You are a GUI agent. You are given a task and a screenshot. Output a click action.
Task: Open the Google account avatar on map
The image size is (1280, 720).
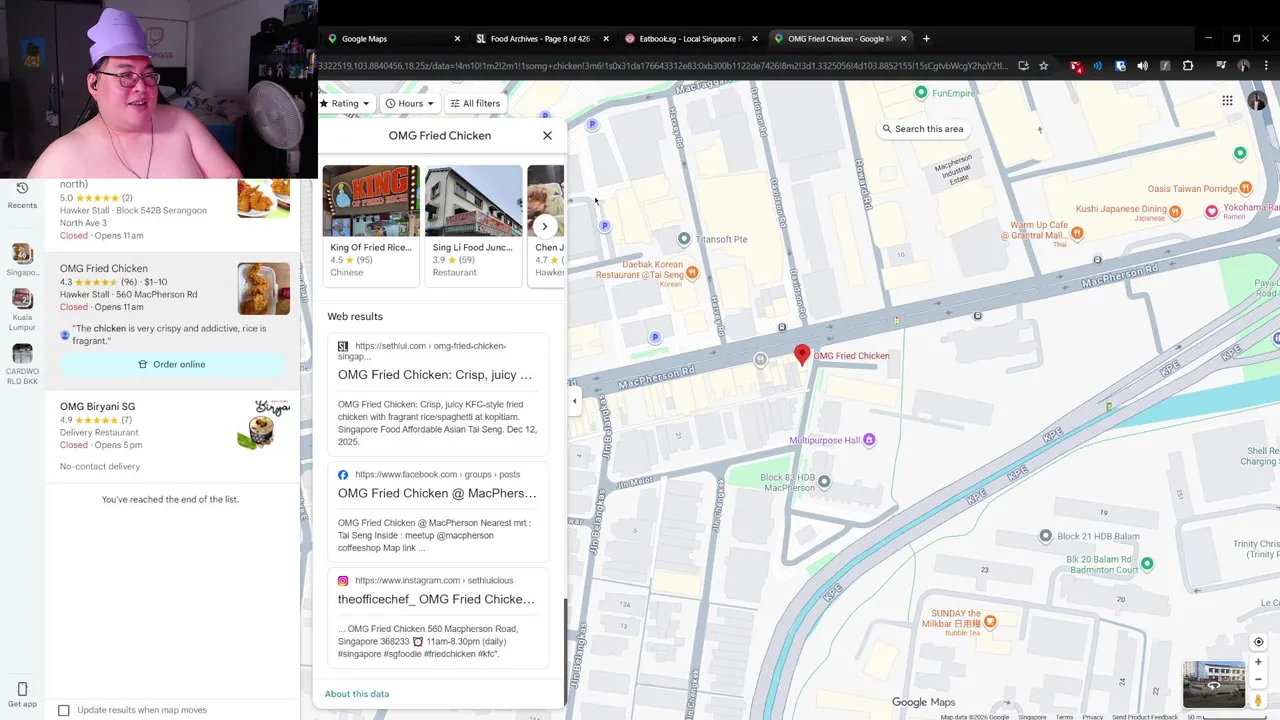(1257, 101)
